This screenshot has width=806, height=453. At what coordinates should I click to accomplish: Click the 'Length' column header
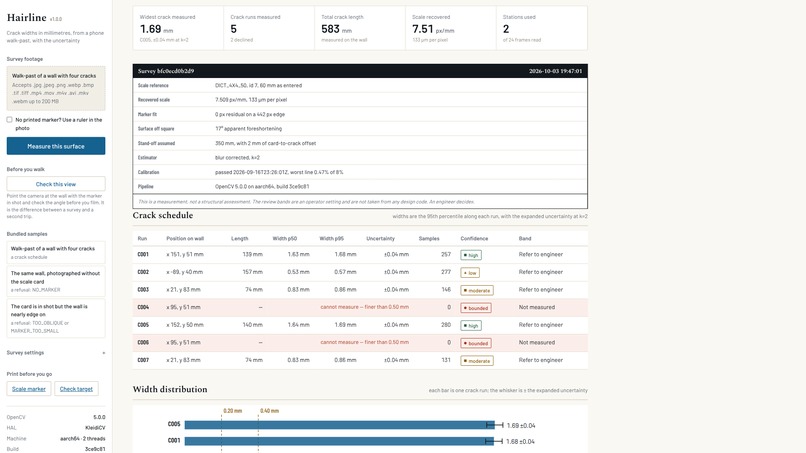point(240,239)
